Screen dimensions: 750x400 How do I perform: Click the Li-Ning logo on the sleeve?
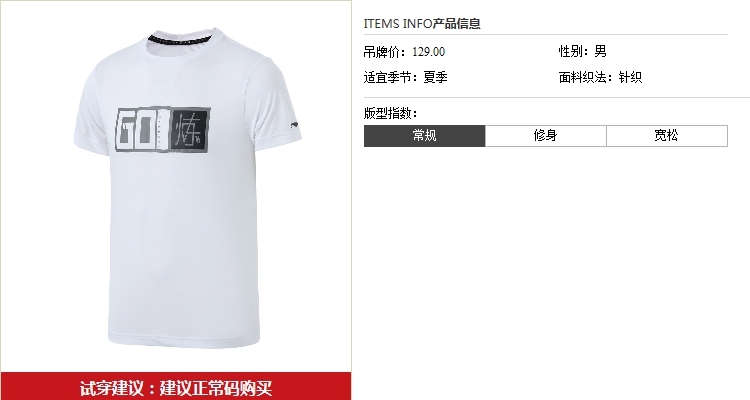pyautogui.click(x=296, y=124)
